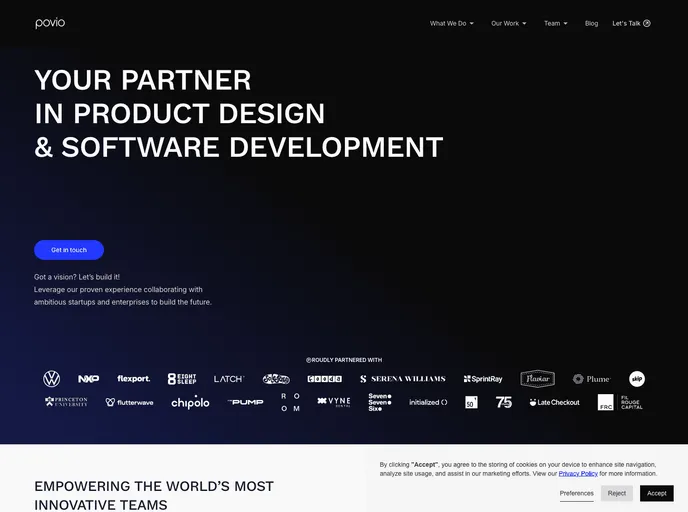Open the Team dropdown menu
688x512 pixels.
pos(555,23)
